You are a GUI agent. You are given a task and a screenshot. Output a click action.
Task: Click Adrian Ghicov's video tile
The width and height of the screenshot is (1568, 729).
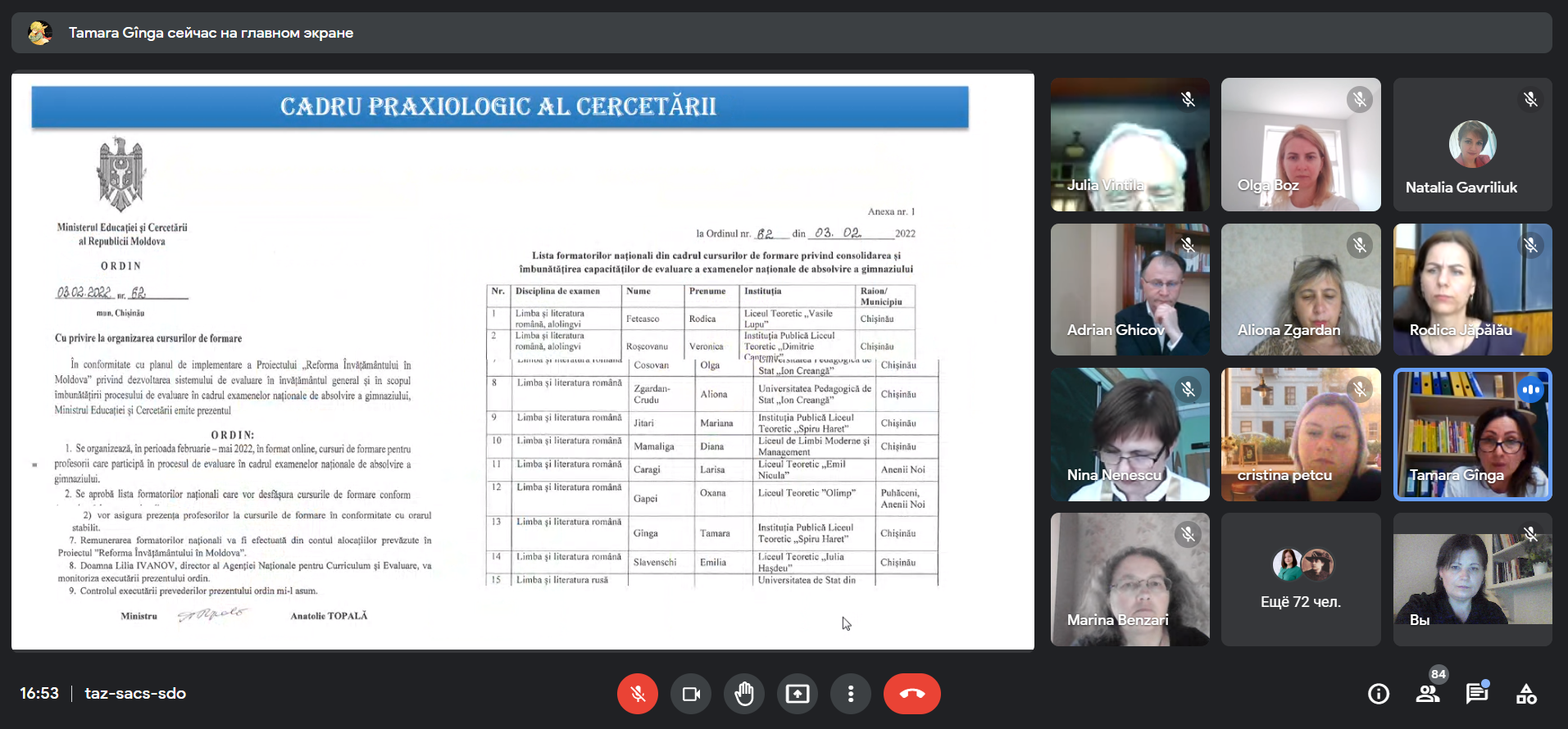tap(1129, 290)
